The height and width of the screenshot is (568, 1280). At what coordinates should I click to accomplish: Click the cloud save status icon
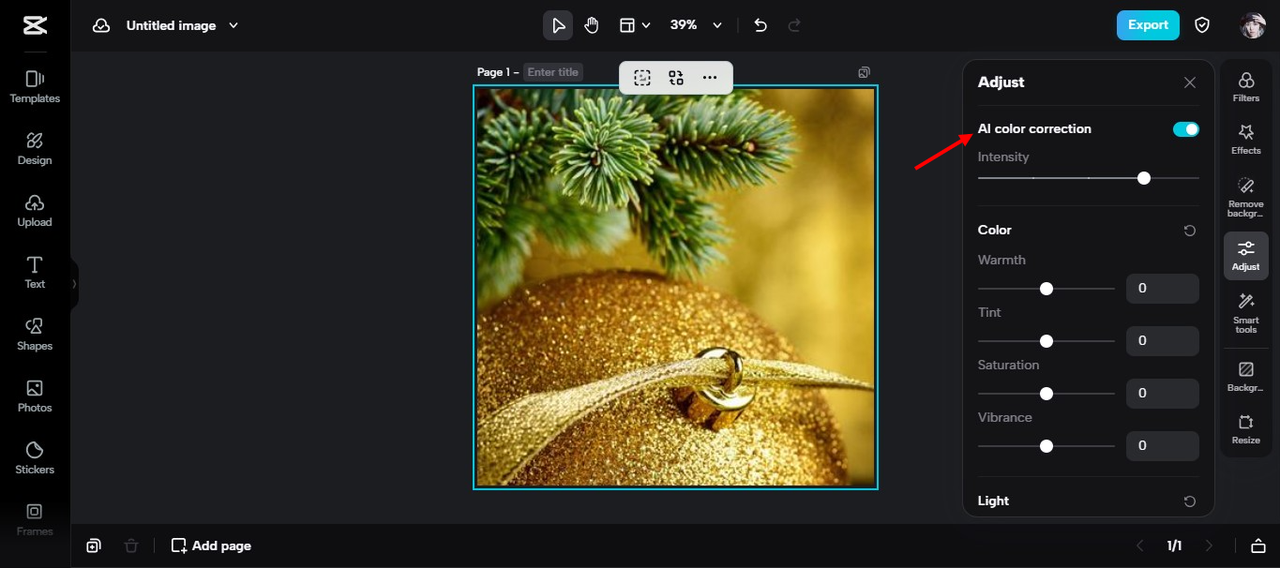pyautogui.click(x=101, y=25)
